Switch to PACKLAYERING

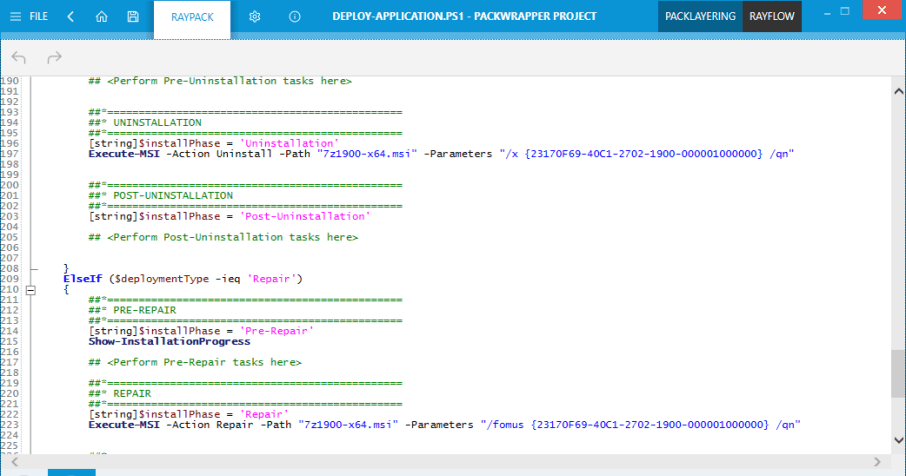[700, 17]
